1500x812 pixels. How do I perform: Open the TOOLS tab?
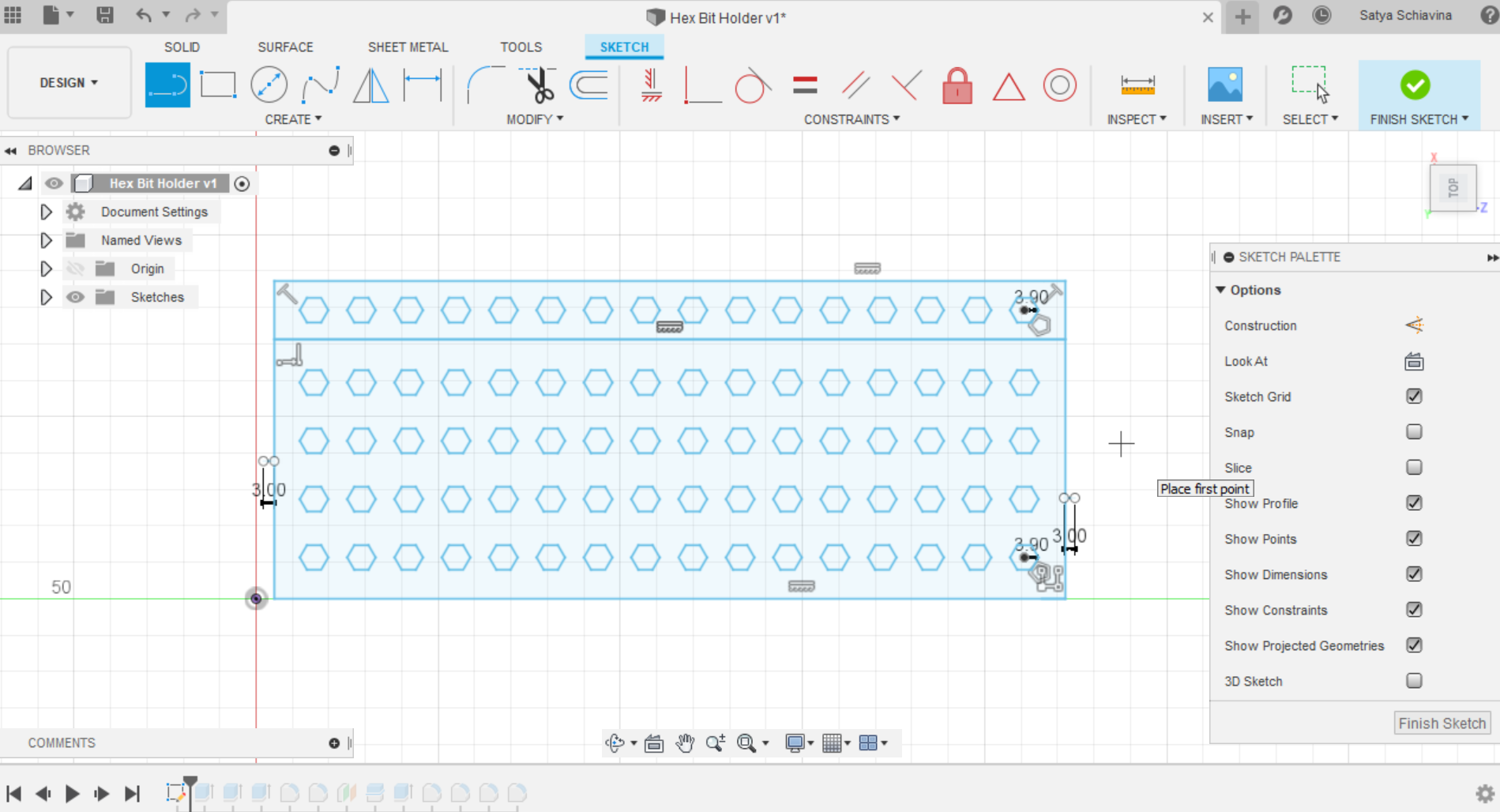(x=521, y=47)
